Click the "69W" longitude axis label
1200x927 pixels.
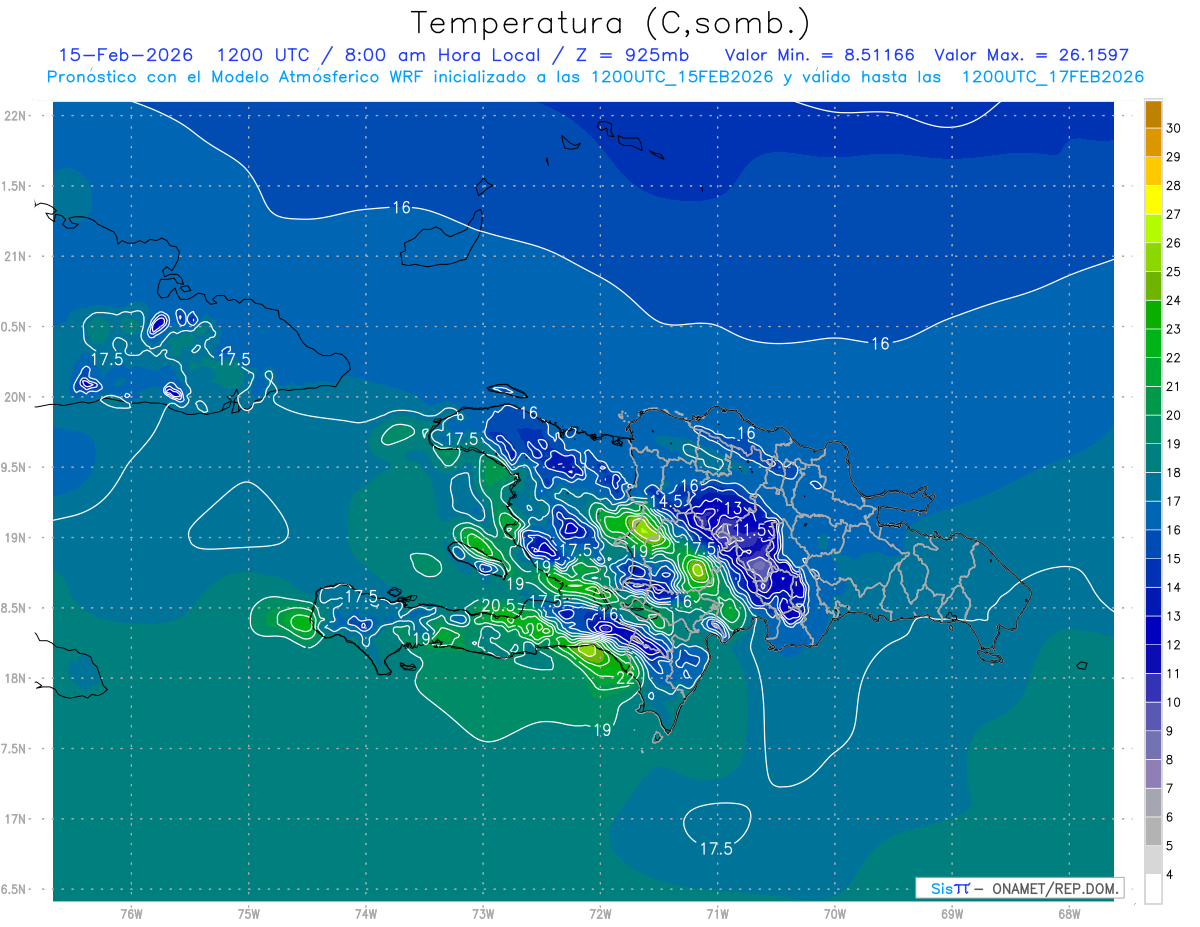[952, 913]
